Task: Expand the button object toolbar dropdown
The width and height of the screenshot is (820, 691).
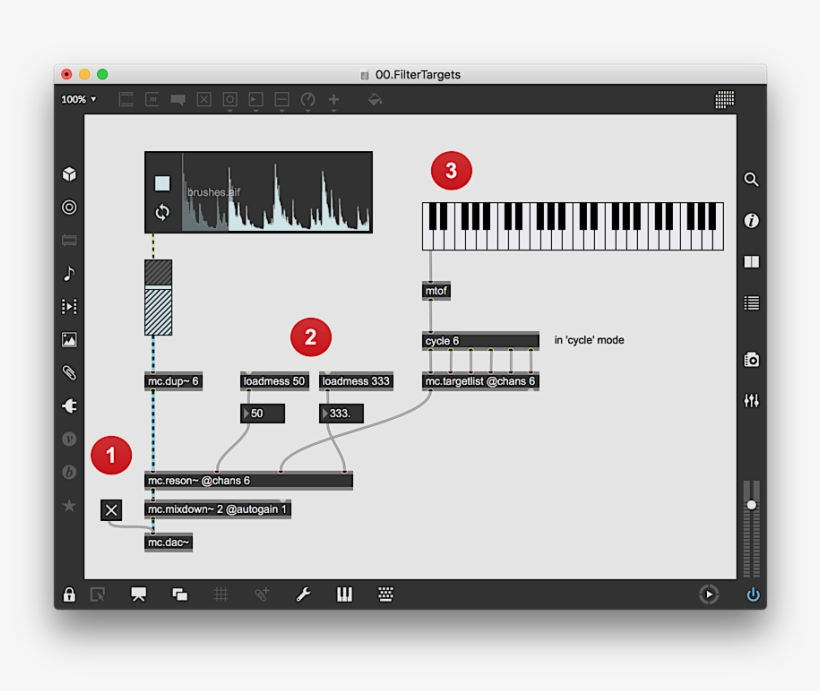Action: click(230, 100)
